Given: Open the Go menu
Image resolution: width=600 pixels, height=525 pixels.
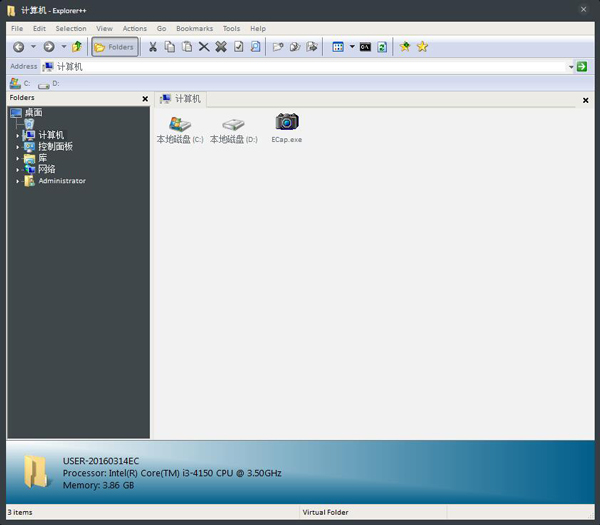Looking at the screenshot, I should point(161,28).
